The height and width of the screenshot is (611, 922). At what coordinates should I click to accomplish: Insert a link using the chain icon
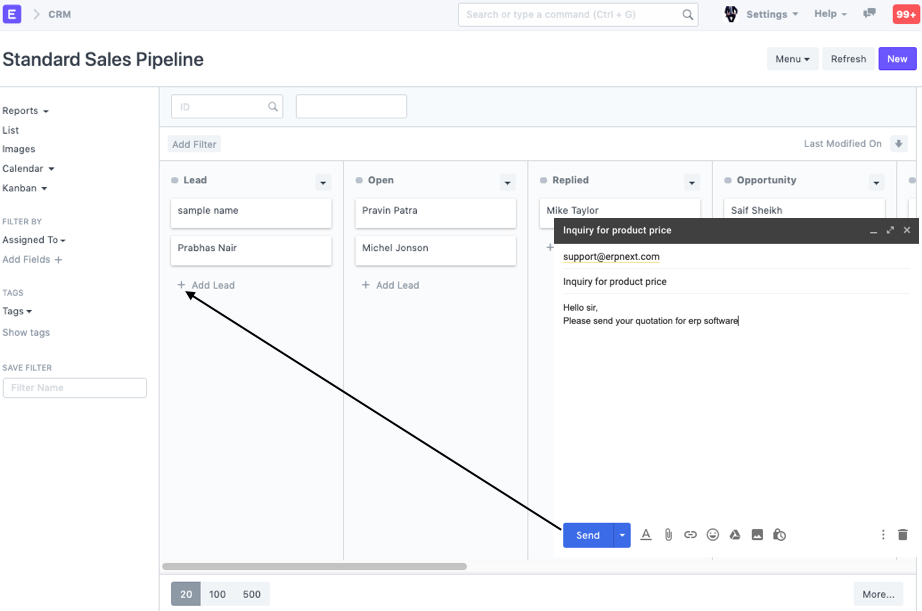coord(690,535)
